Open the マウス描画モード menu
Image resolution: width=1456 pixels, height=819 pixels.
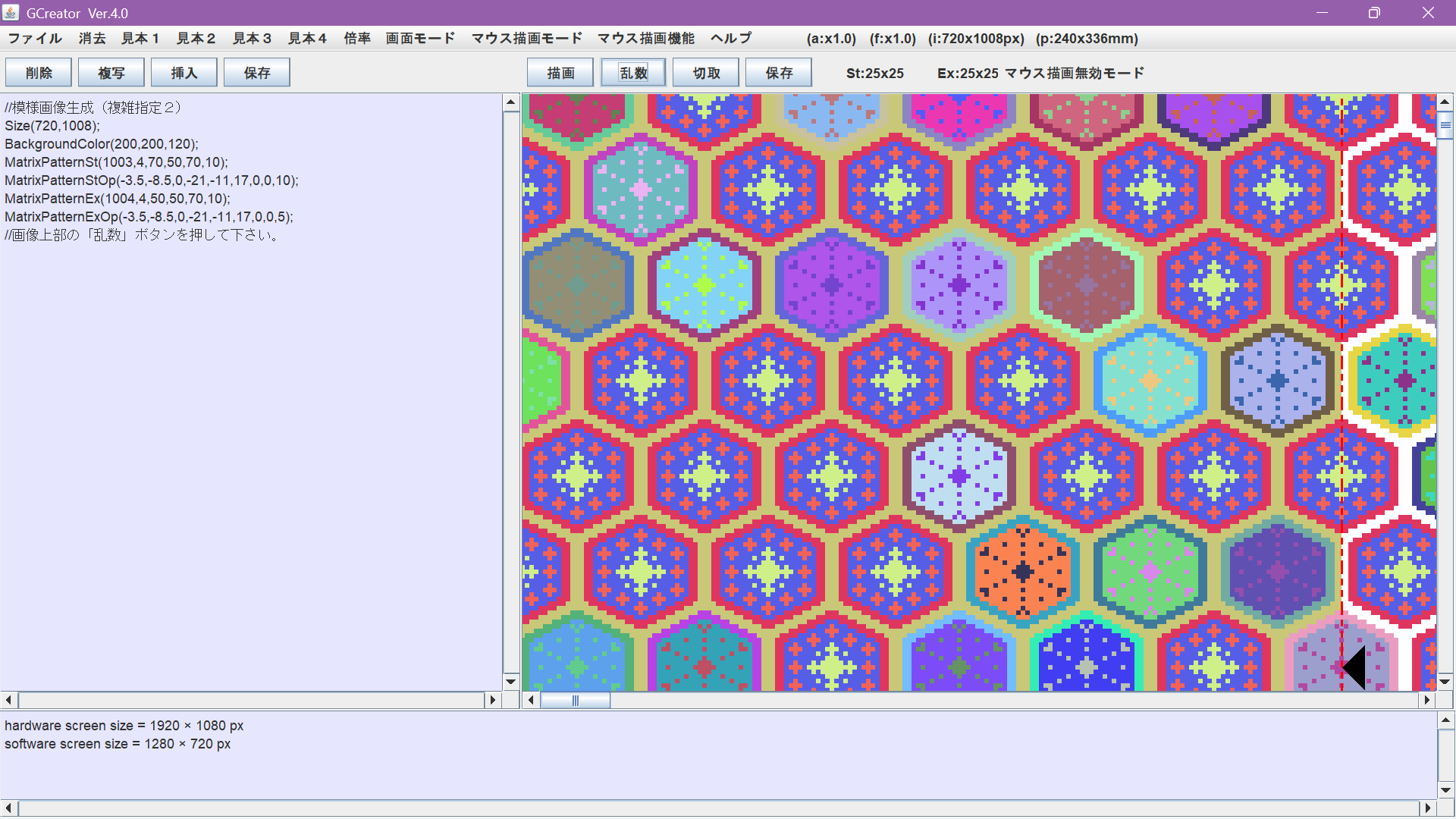[x=527, y=39]
